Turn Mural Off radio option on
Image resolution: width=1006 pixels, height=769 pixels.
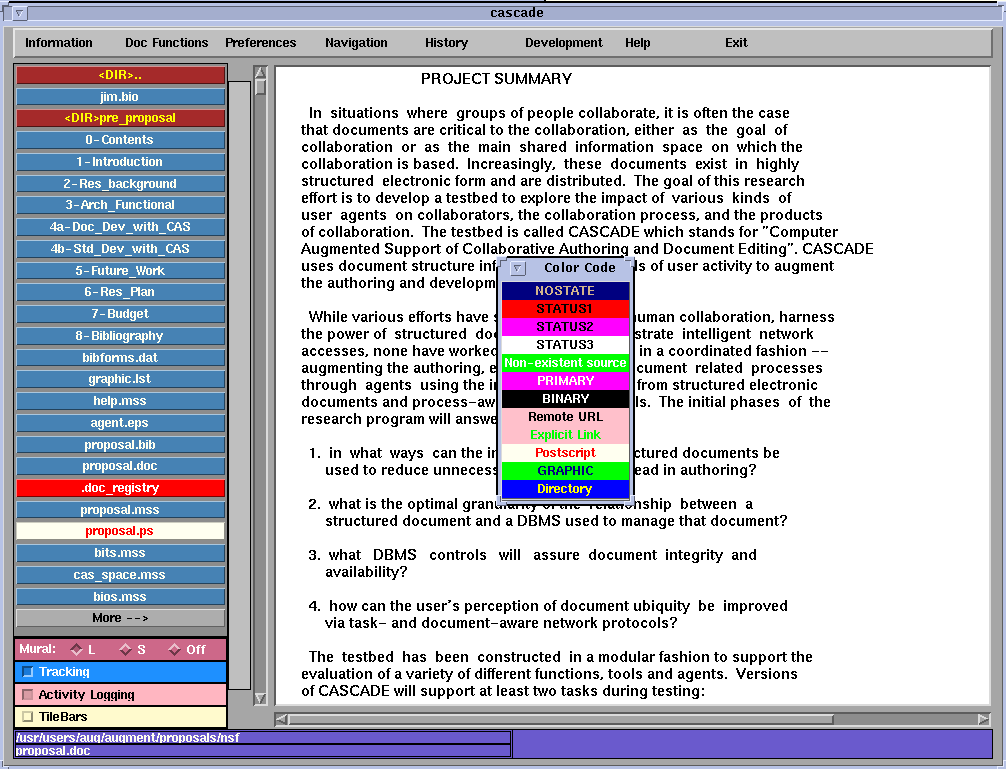coord(174,650)
